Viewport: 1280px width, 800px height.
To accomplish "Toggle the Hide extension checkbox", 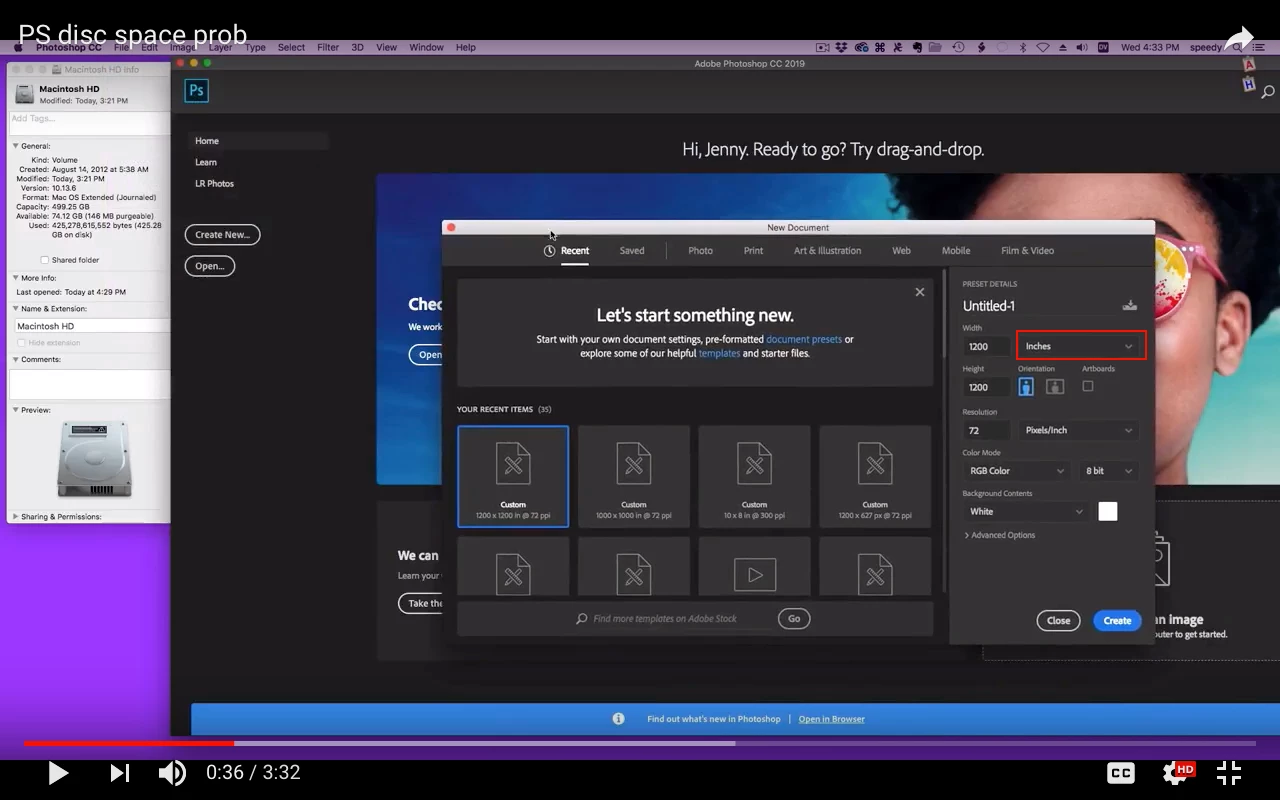I will pos(22,343).
